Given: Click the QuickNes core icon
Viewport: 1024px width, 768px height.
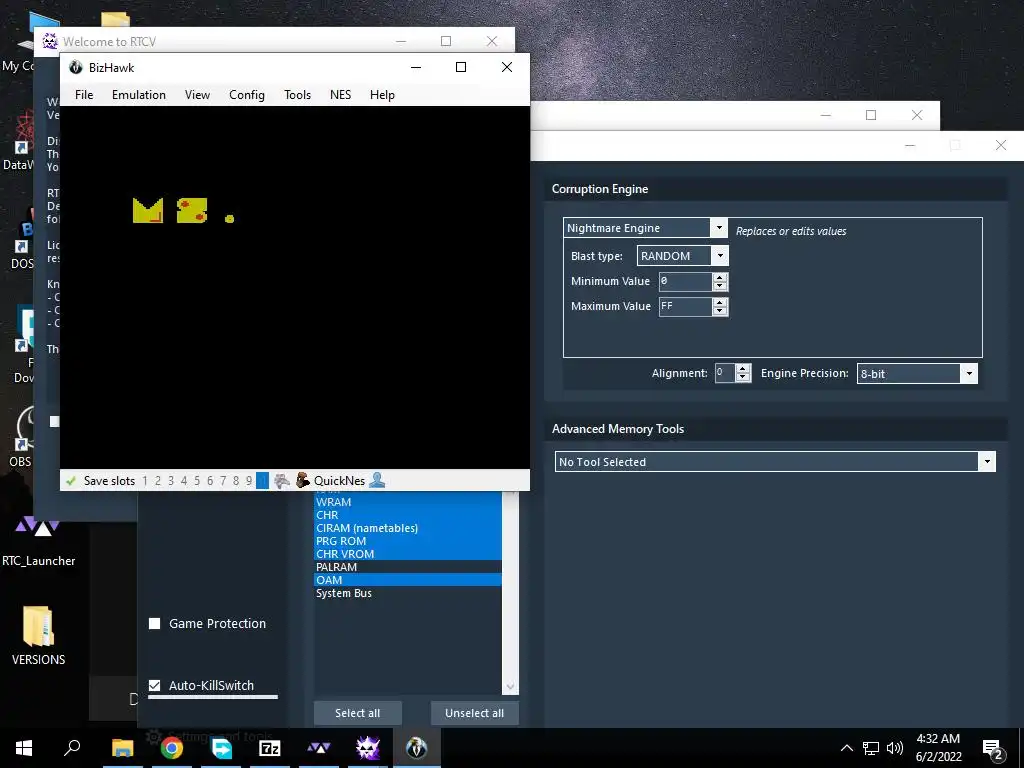Looking at the screenshot, I should pos(302,480).
